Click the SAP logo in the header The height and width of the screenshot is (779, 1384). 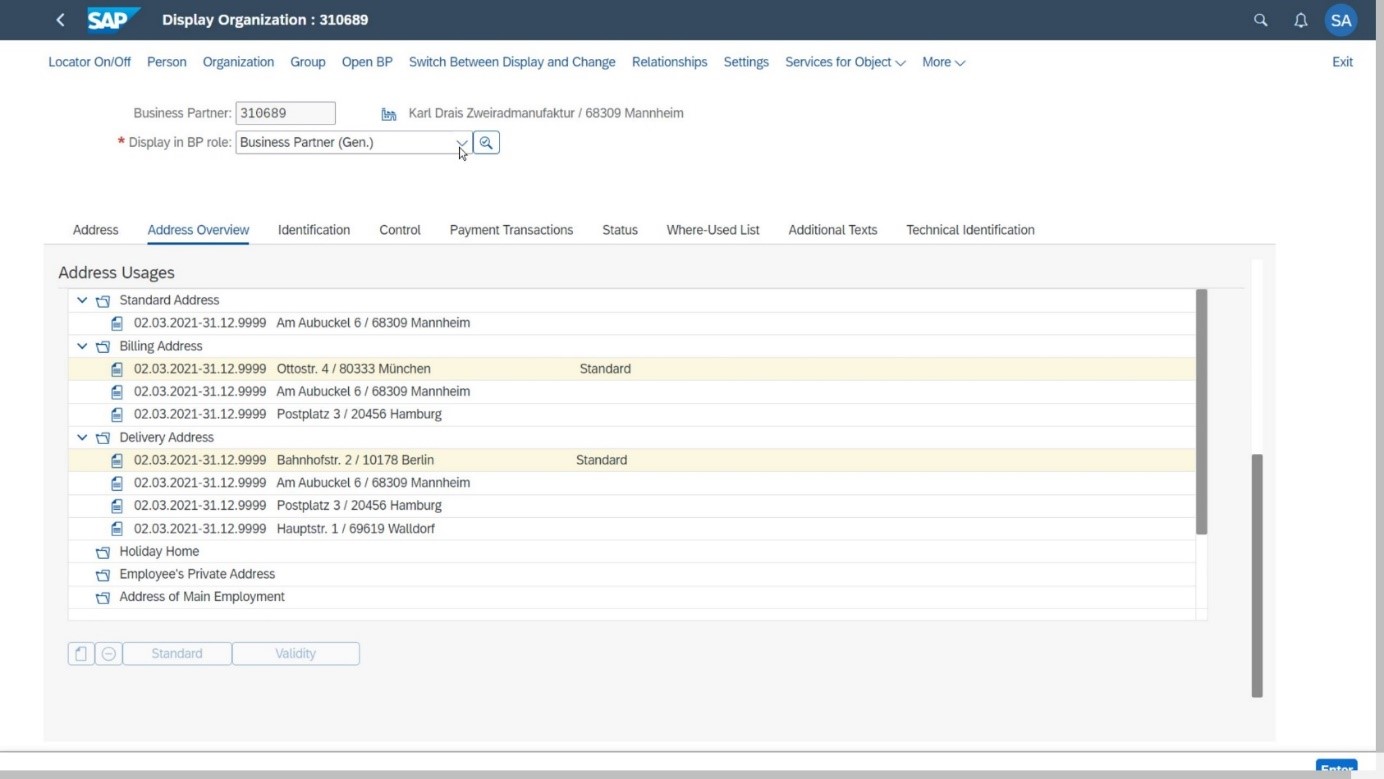click(x=111, y=19)
